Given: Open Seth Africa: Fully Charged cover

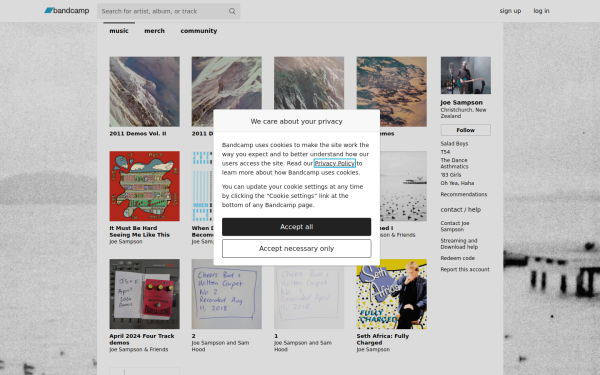Looking at the screenshot, I should pyautogui.click(x=391, y=294).
